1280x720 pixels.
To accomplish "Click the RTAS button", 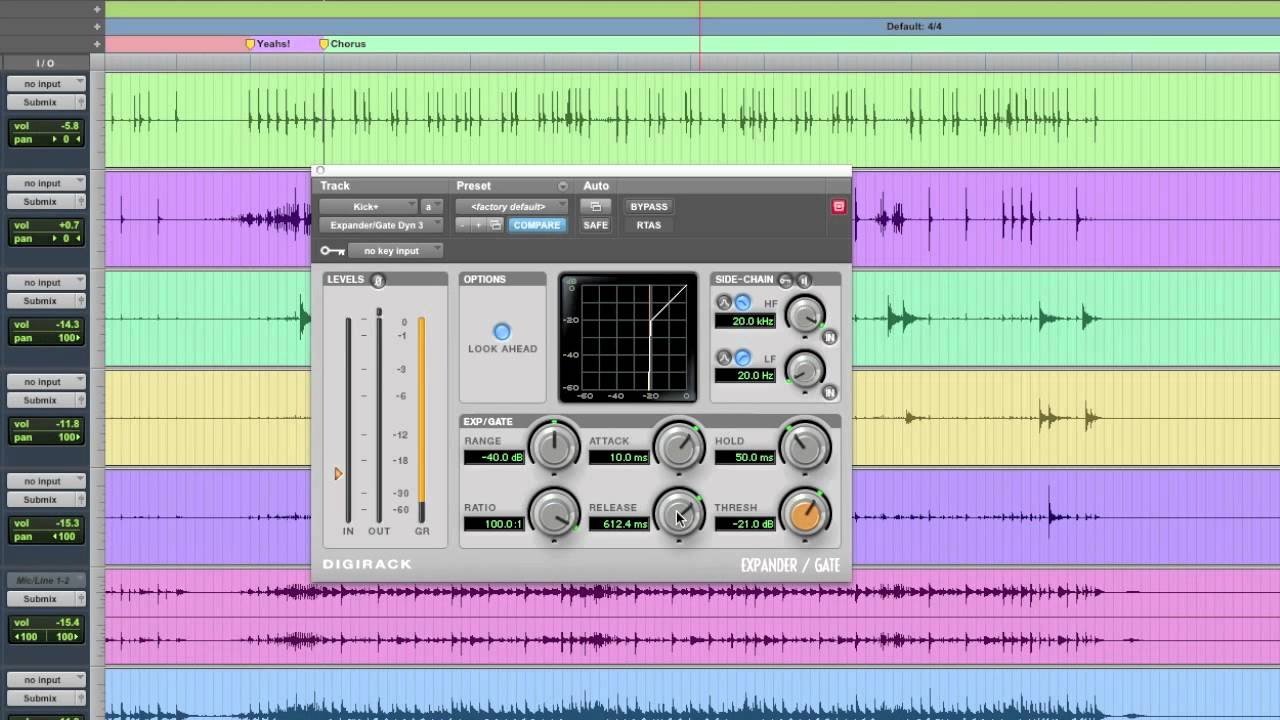I will click(x=648, y=225).
